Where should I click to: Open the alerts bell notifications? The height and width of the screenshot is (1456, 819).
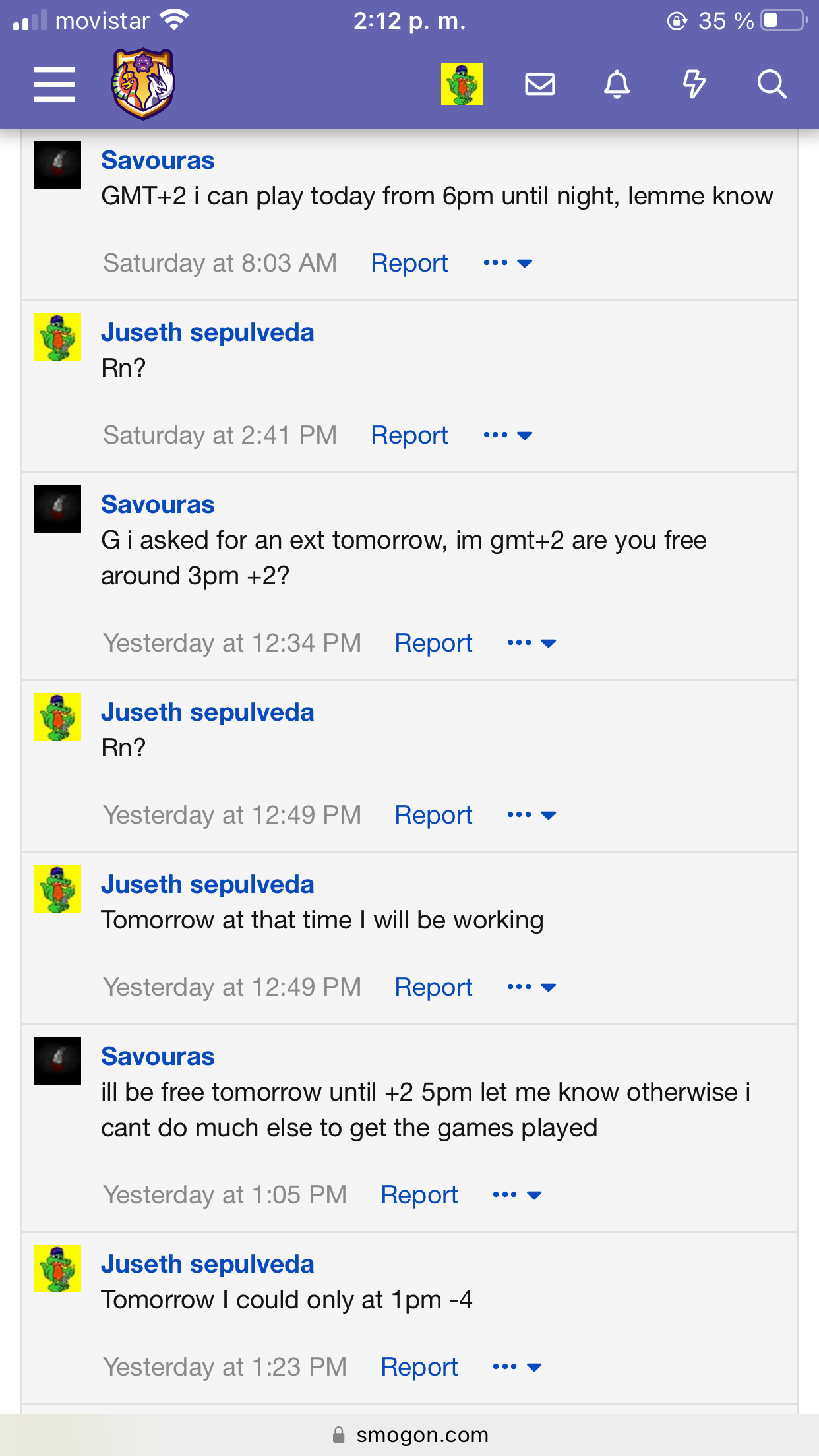617,84
